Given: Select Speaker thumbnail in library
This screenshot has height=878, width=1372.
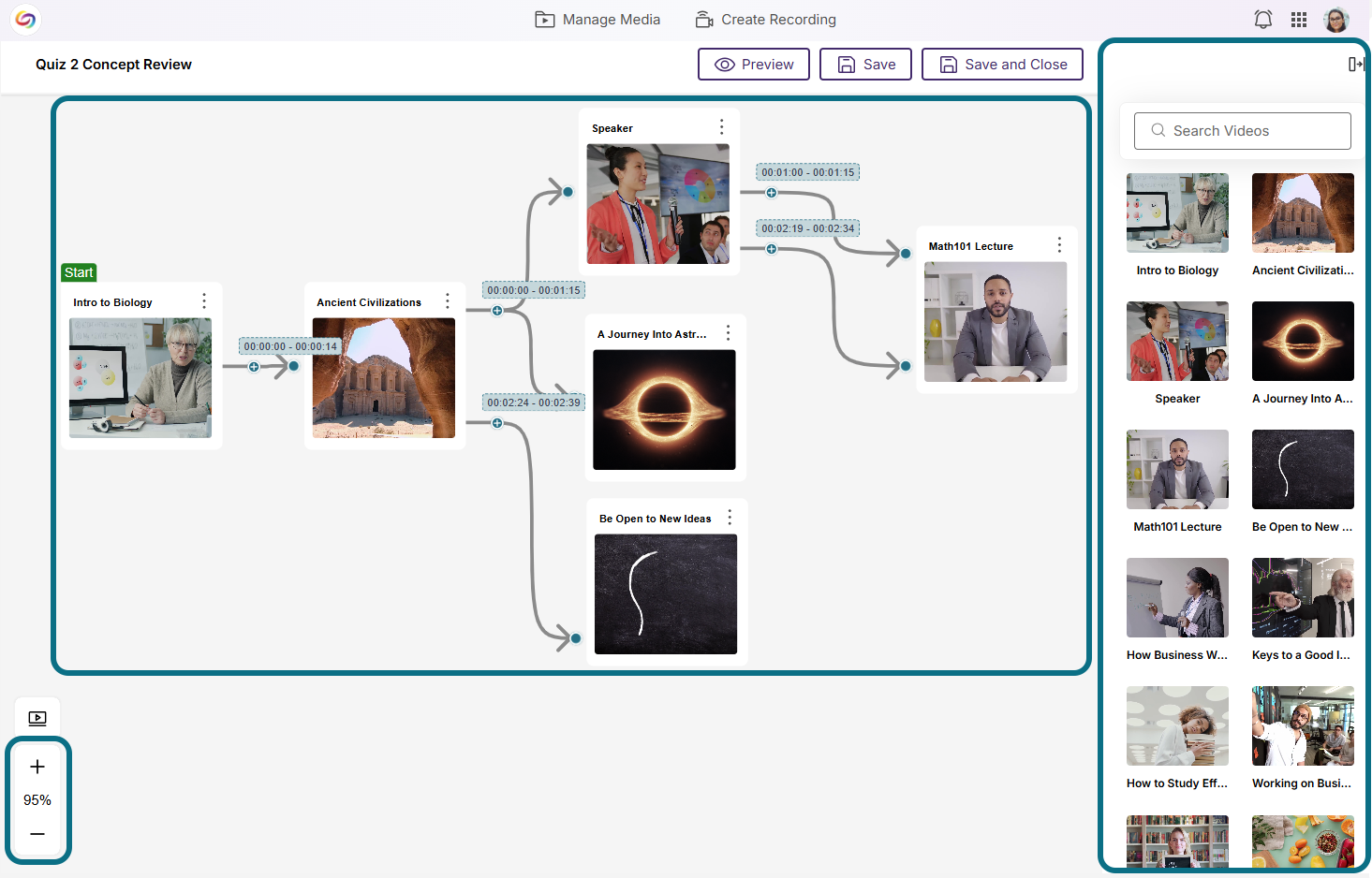Looking at the screenshot, I should click(1177, 341).
